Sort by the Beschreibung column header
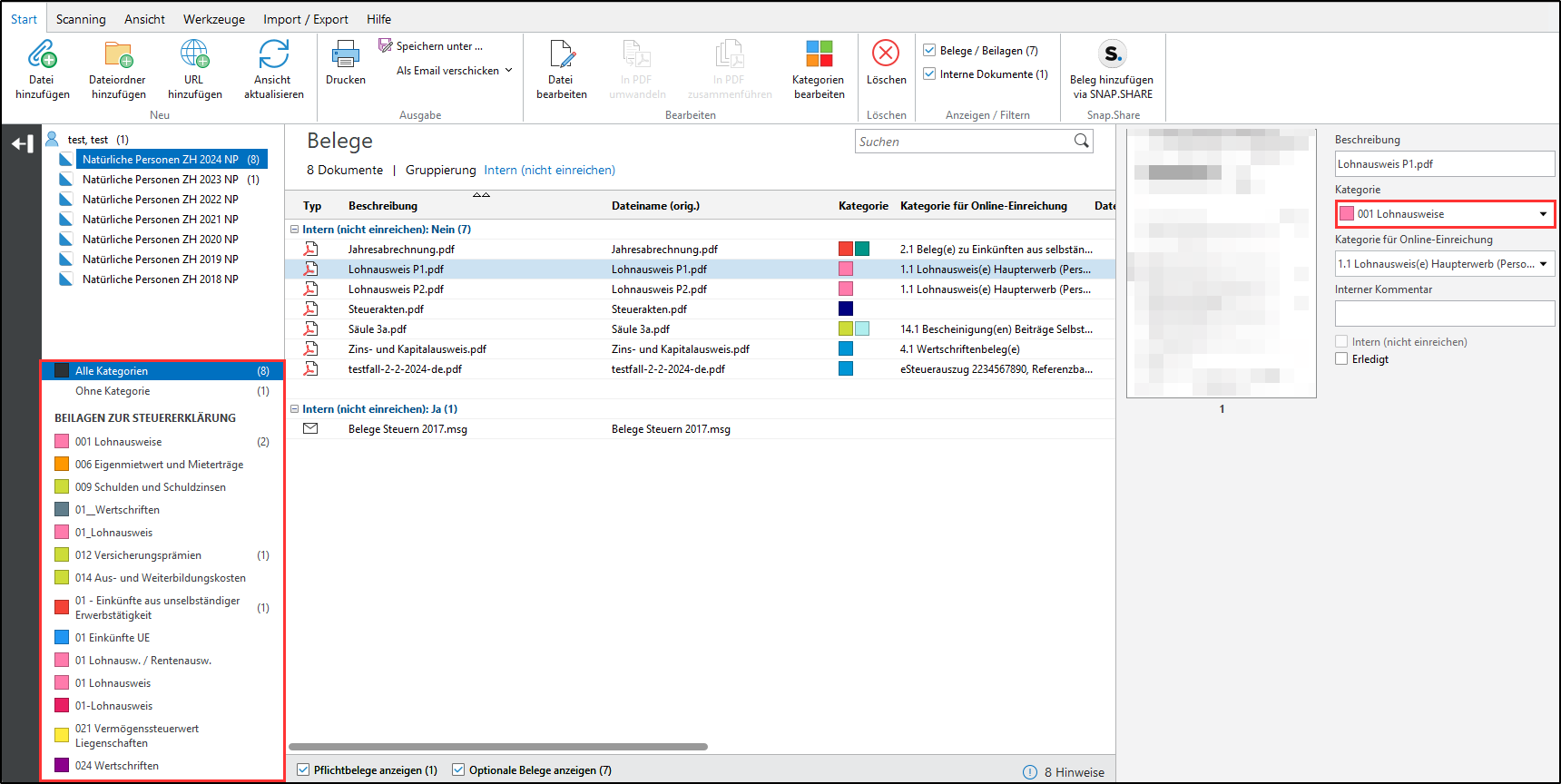Viewport: 1561px width, 784px height. pyautogui.click(x=383, y=206)
